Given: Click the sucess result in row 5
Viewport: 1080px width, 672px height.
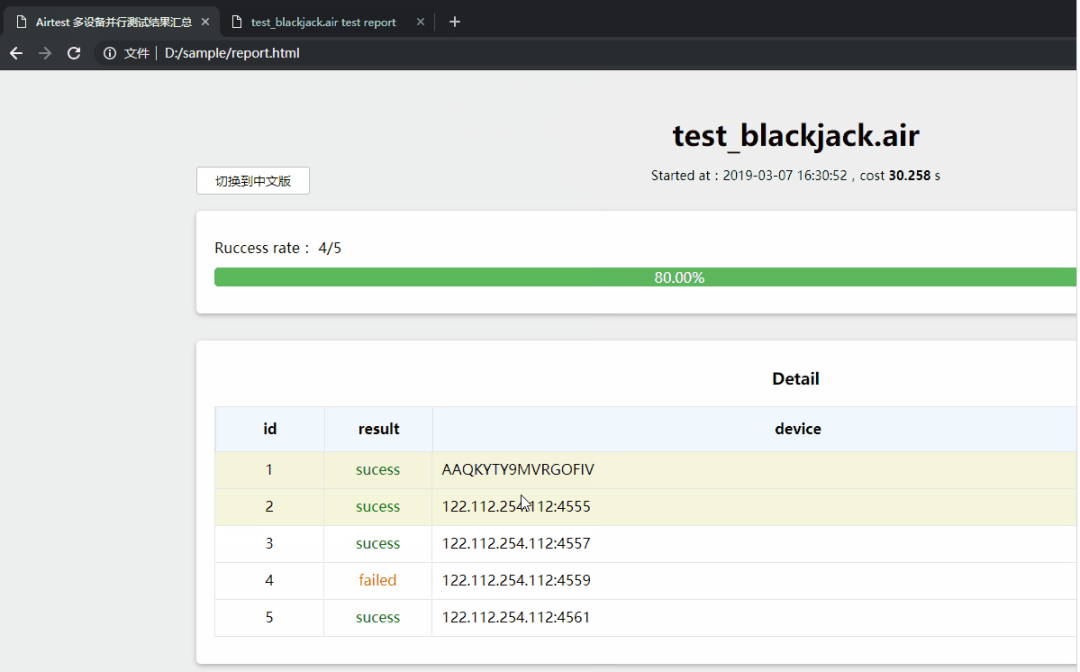Looking at the screenshot, I should pyautogui.click(x=378, y=617).
